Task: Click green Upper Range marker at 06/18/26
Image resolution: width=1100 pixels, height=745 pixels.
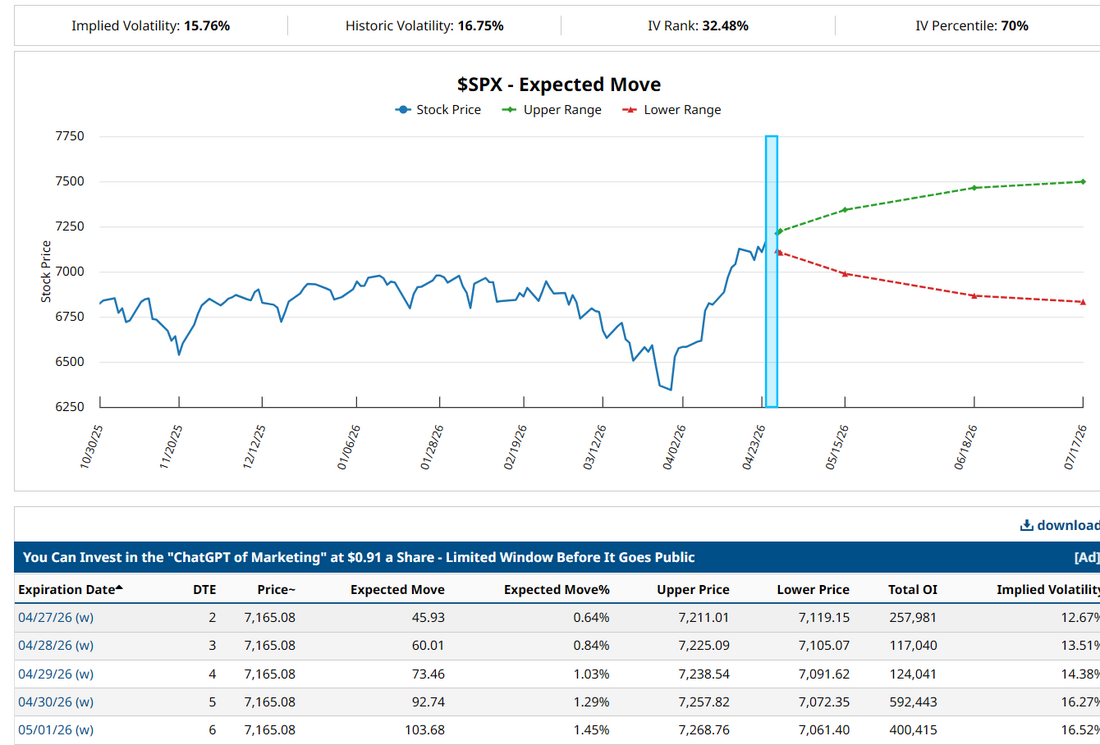Action: [974, 188]
